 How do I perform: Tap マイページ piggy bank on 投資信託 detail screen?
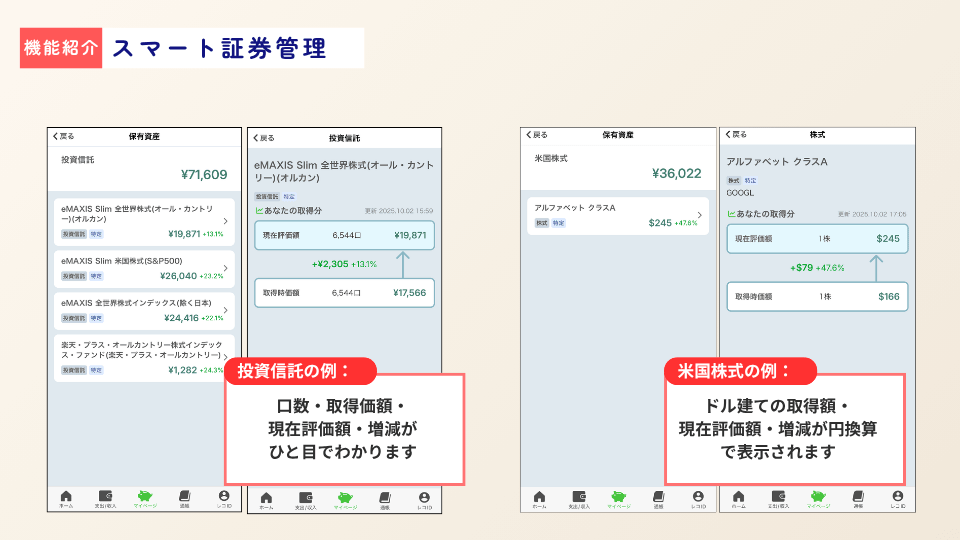tap(345, 498)
